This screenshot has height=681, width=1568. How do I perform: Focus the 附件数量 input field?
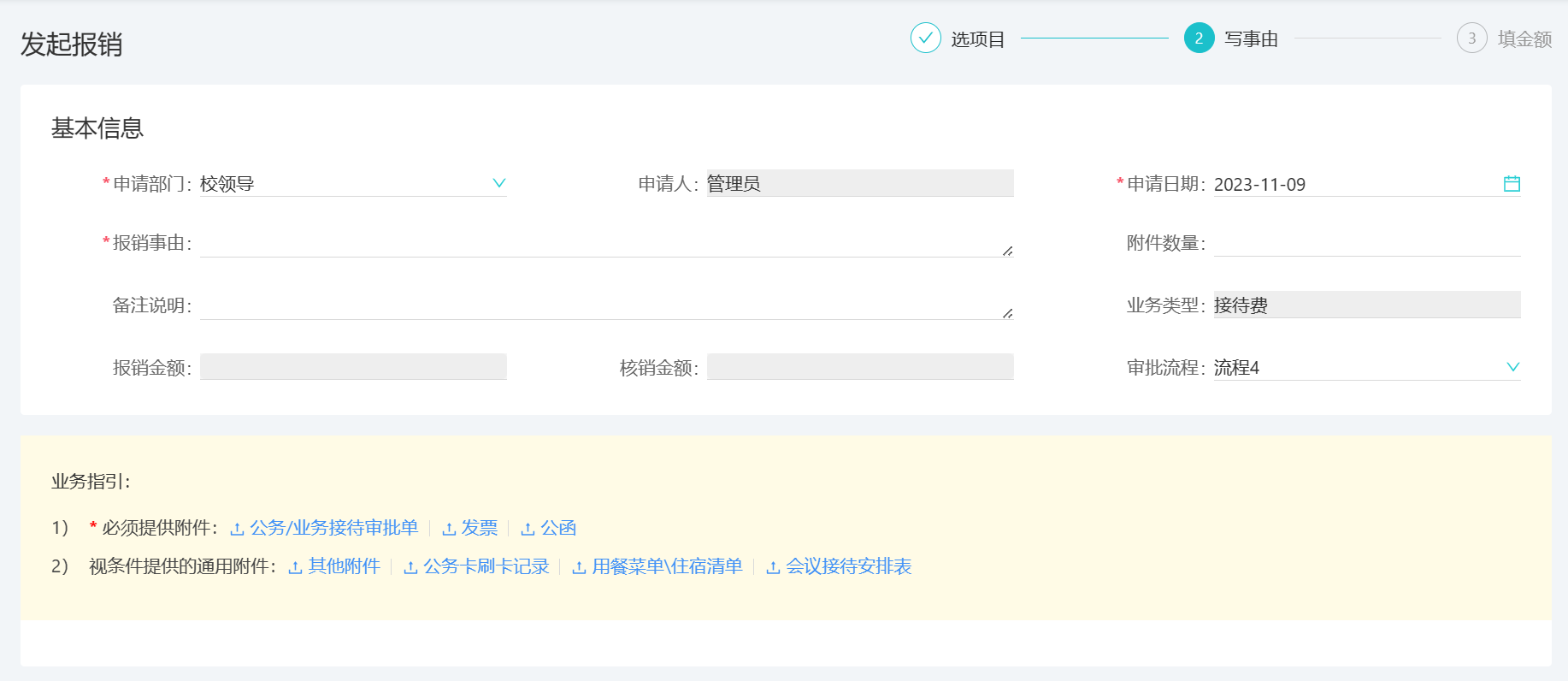(x=1367, y=243)
